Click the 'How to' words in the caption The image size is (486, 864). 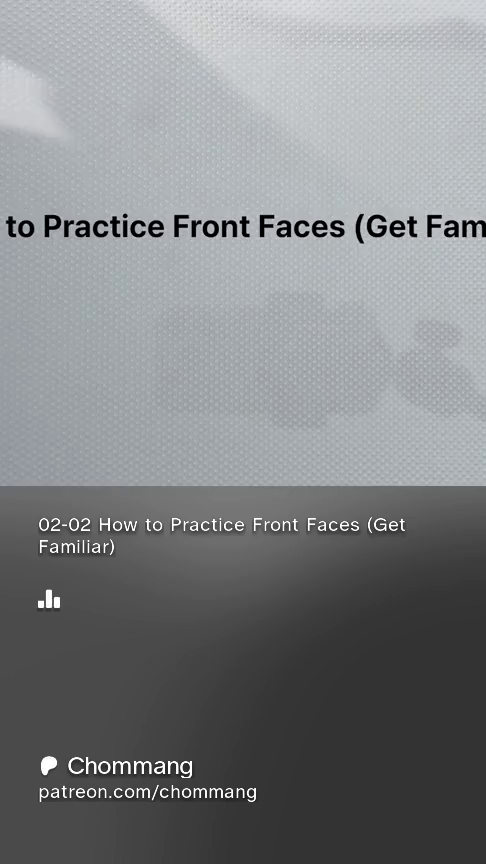coord(131,525)
